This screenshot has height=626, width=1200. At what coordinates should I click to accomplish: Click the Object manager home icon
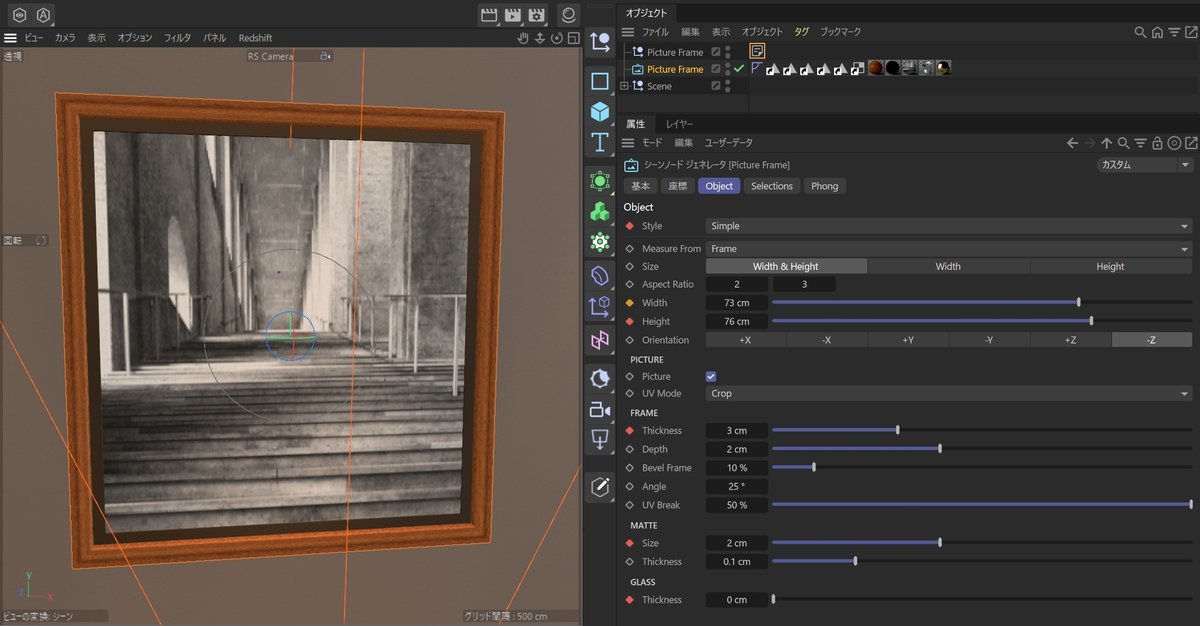pyautogui.click(x=1157, y=32)
